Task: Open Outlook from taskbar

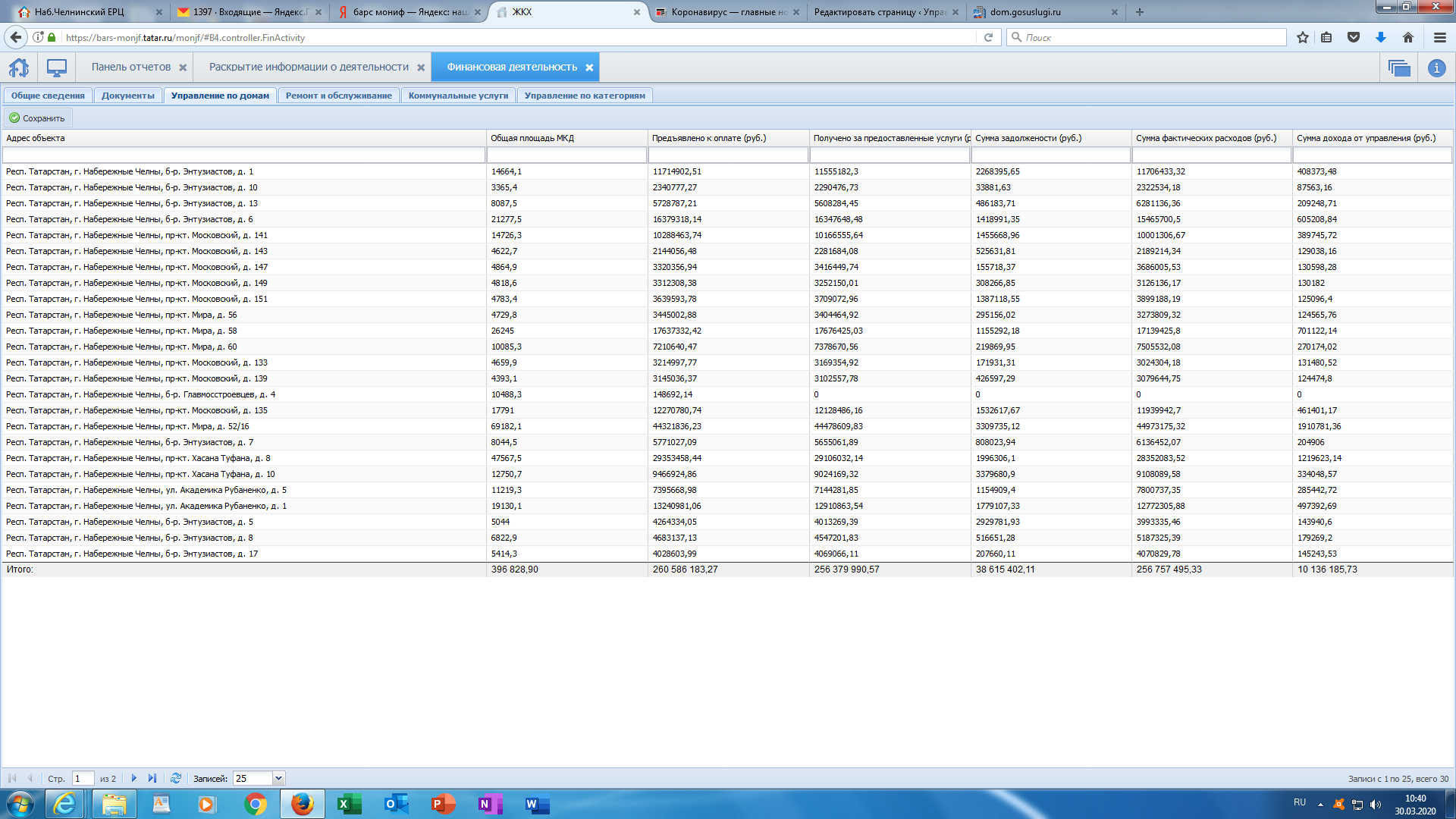Action: (396, 804)
